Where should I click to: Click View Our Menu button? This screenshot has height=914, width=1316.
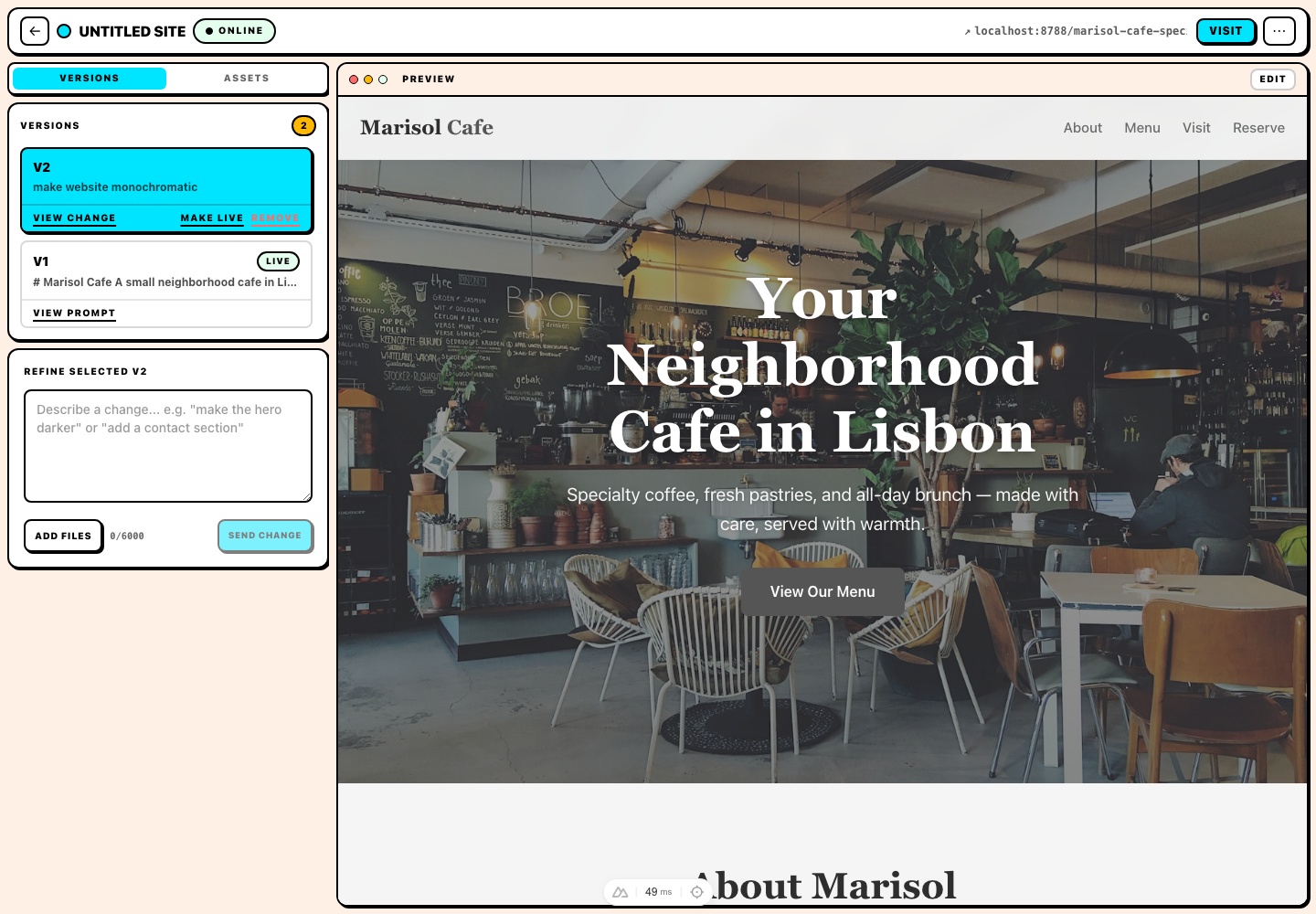822,591
